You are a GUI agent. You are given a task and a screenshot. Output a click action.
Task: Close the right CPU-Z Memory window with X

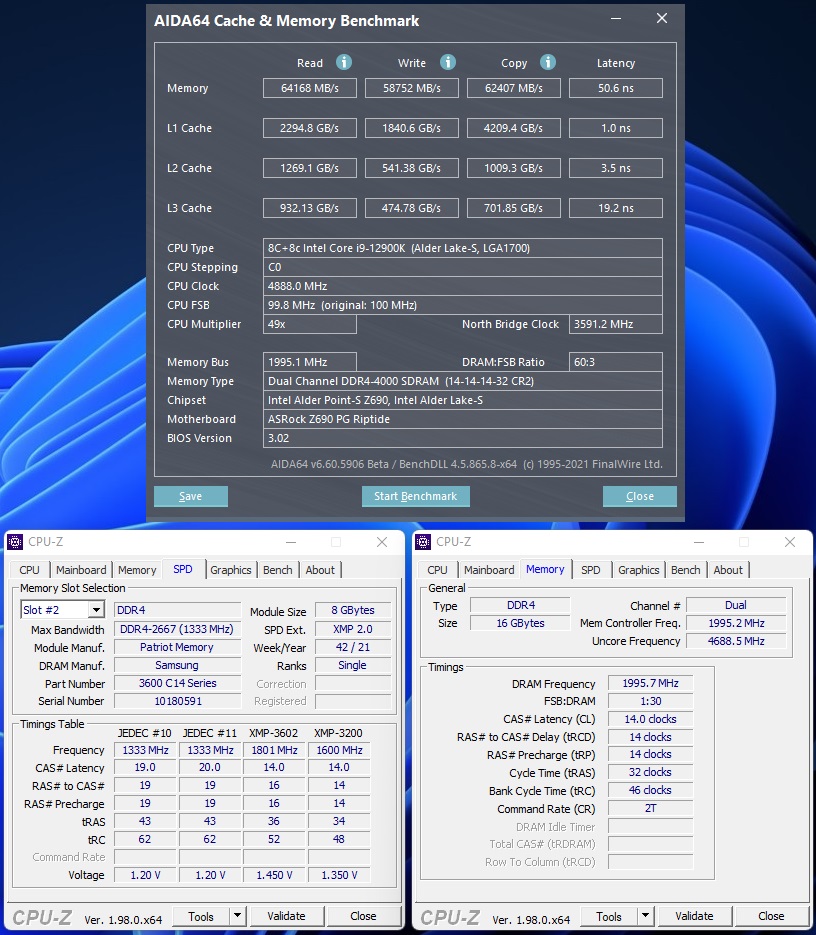pos(790,542)
